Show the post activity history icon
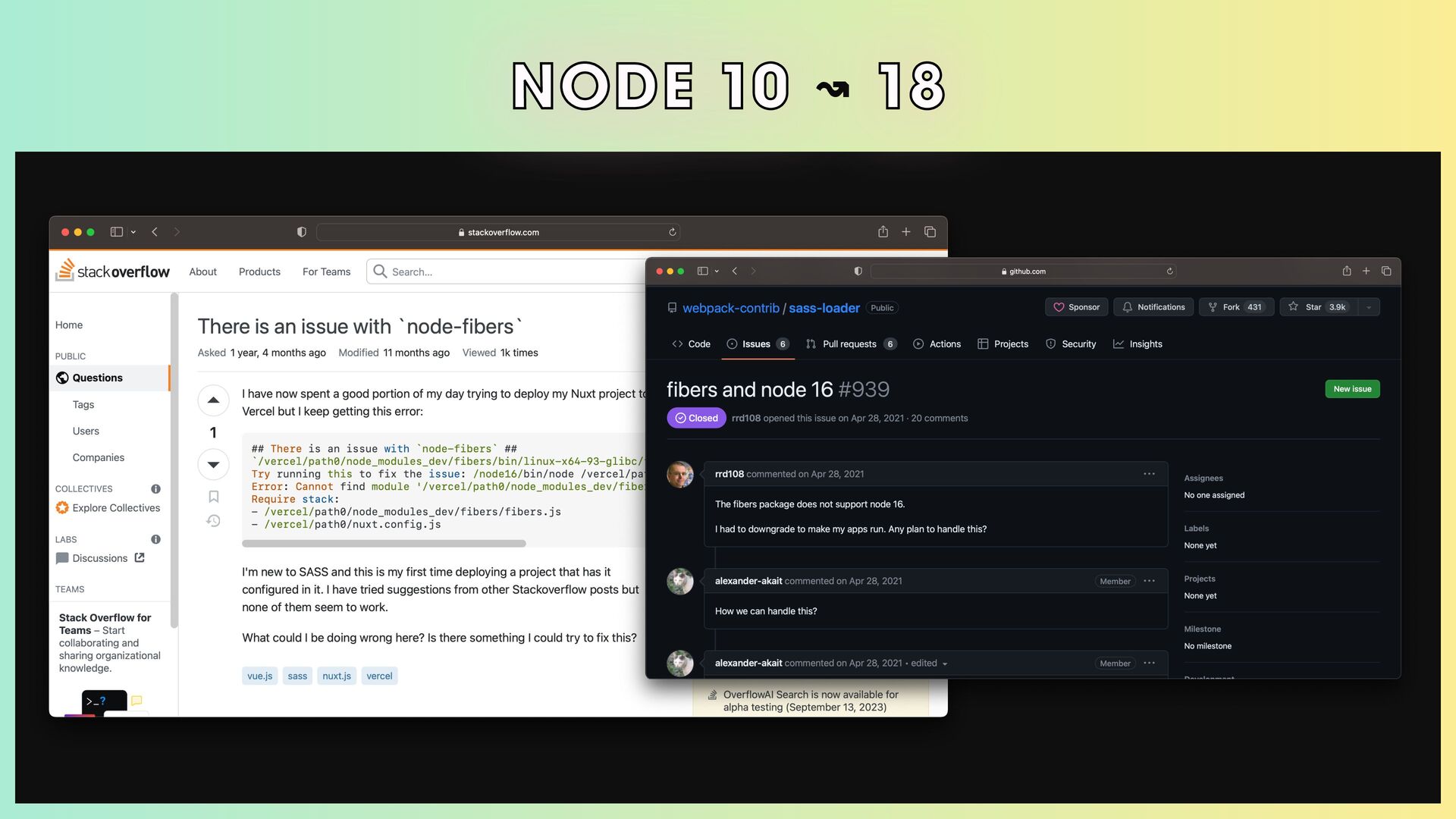Image resolution: width=1456 pixels, height=819 pixels. click(213, 521)
